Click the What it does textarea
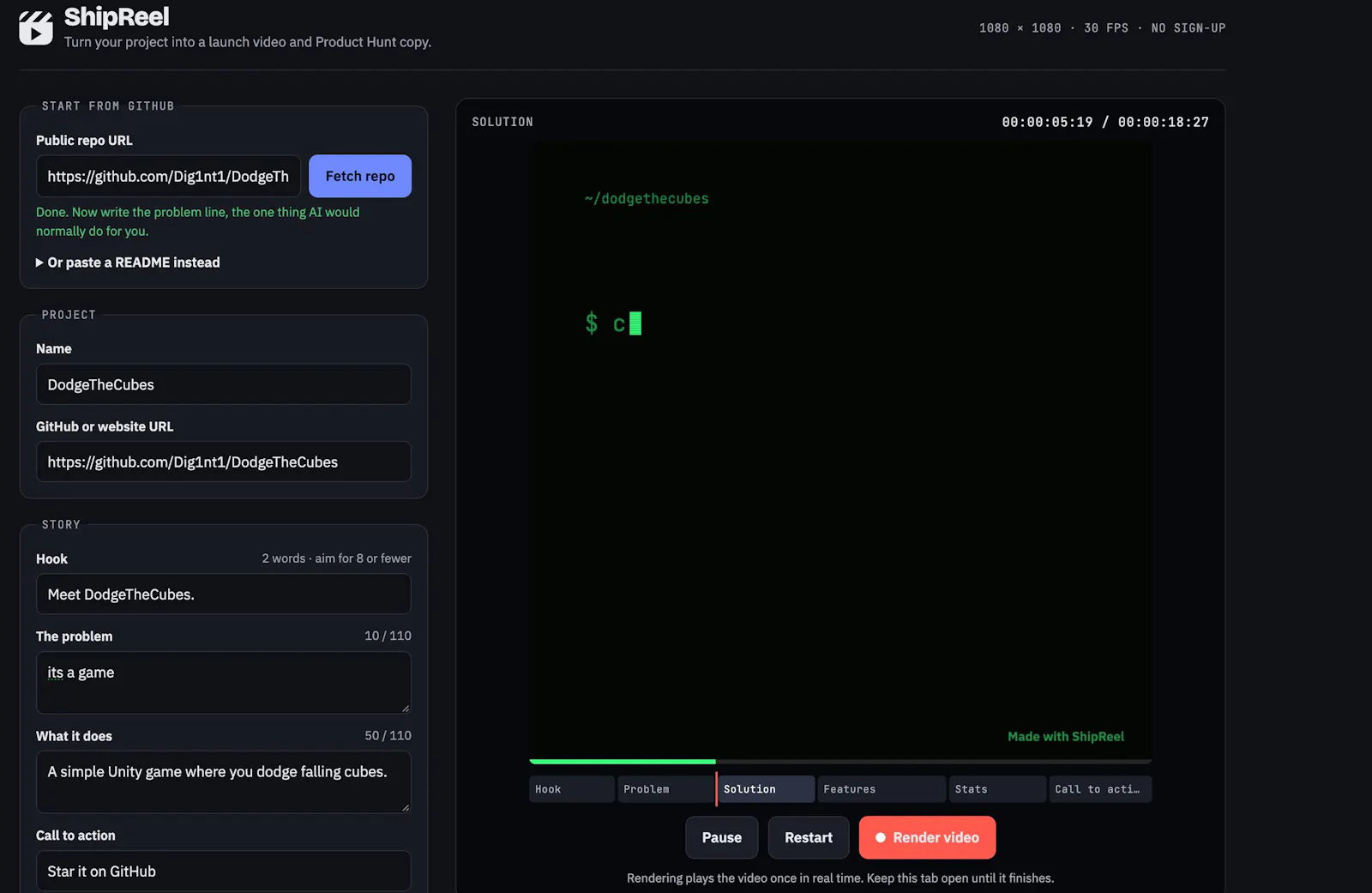The image size is (1372, 893). tap(223, 782)
